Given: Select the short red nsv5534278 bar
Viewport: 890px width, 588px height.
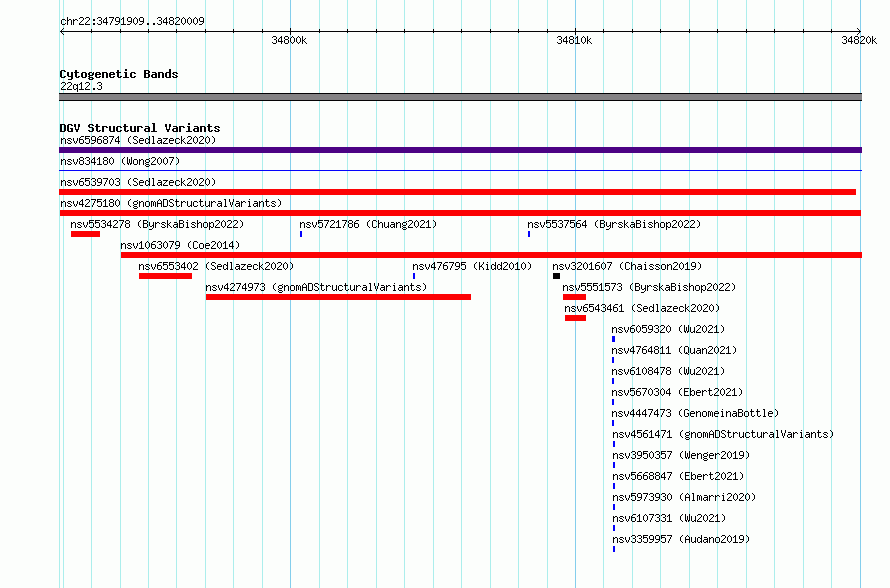Looking at the screenshot, I should point(85,234).
